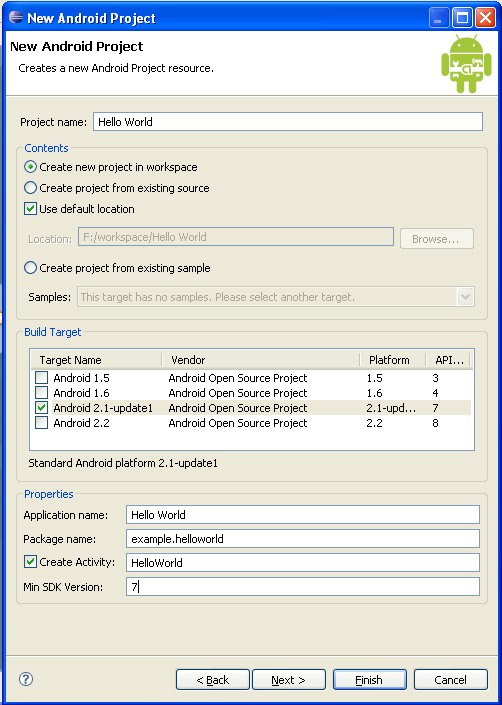Cancel the new project wizard

(x=450, y=679)
